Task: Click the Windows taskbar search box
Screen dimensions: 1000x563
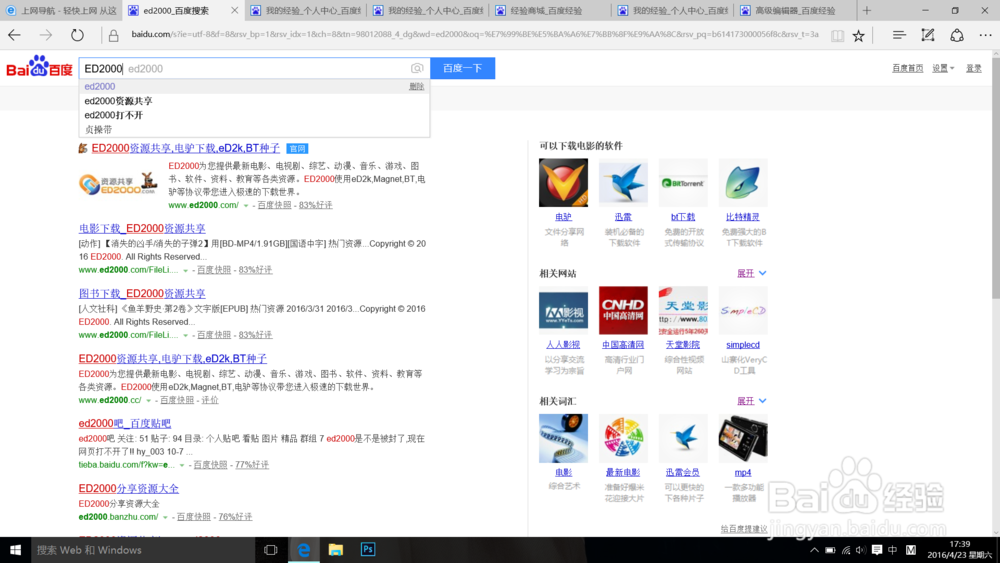Action: coord(143,550)
